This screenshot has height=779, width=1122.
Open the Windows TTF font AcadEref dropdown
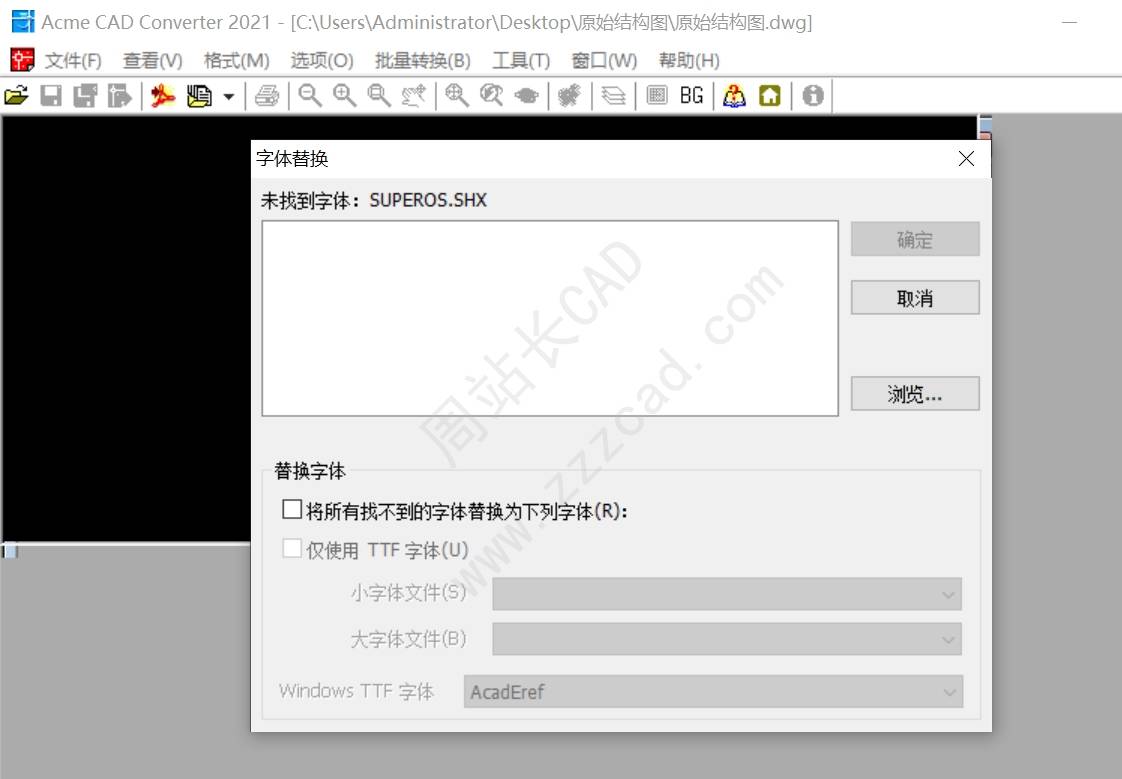[712, 692]
